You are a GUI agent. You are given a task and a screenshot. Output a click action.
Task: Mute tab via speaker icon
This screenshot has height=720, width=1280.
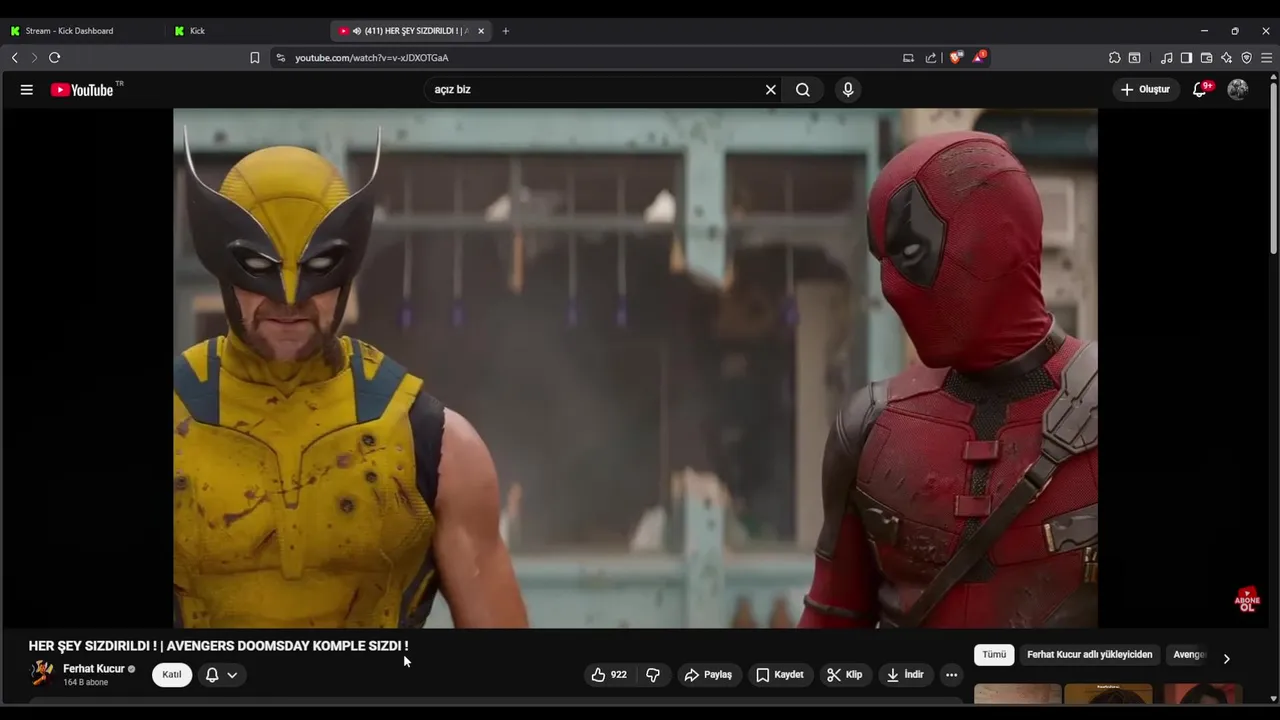point(357,31)
